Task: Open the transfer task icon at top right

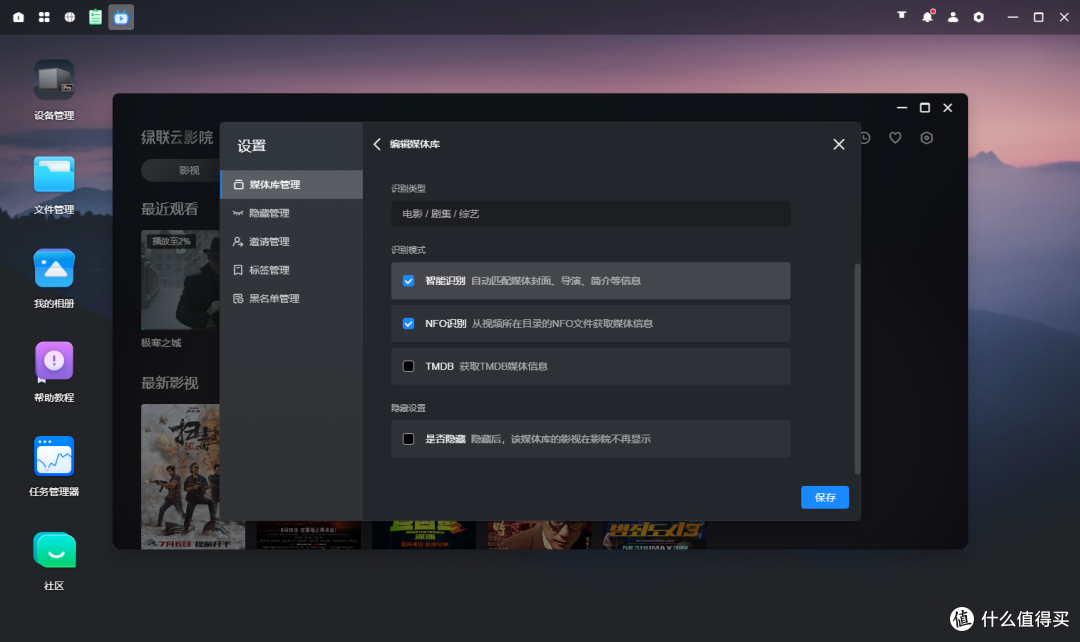Action: pos(902,16)
